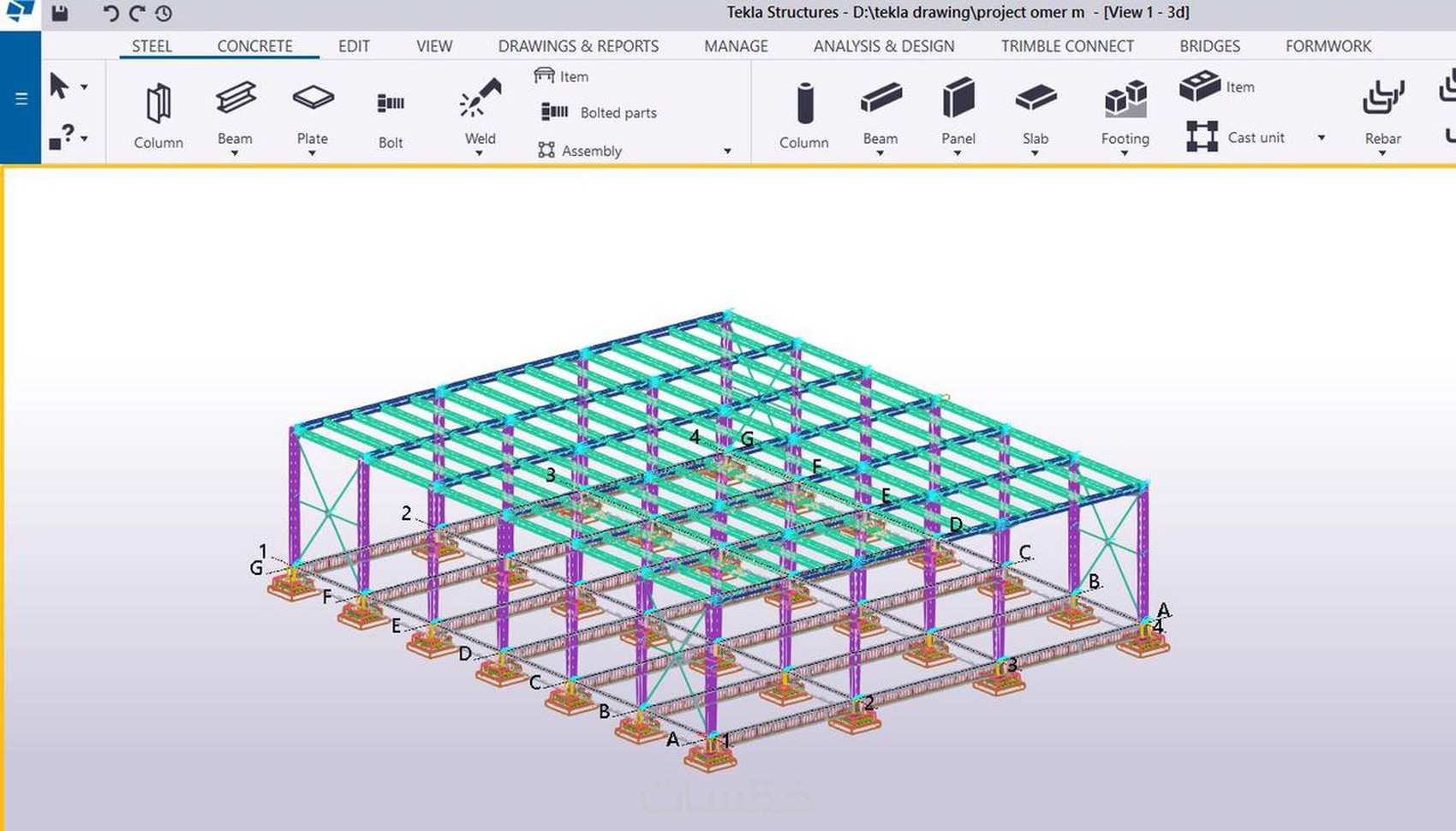Switch to the CONCRETE ribbon tab
The height and width of the screenshot is (831, 1456).
coord(254,46)
